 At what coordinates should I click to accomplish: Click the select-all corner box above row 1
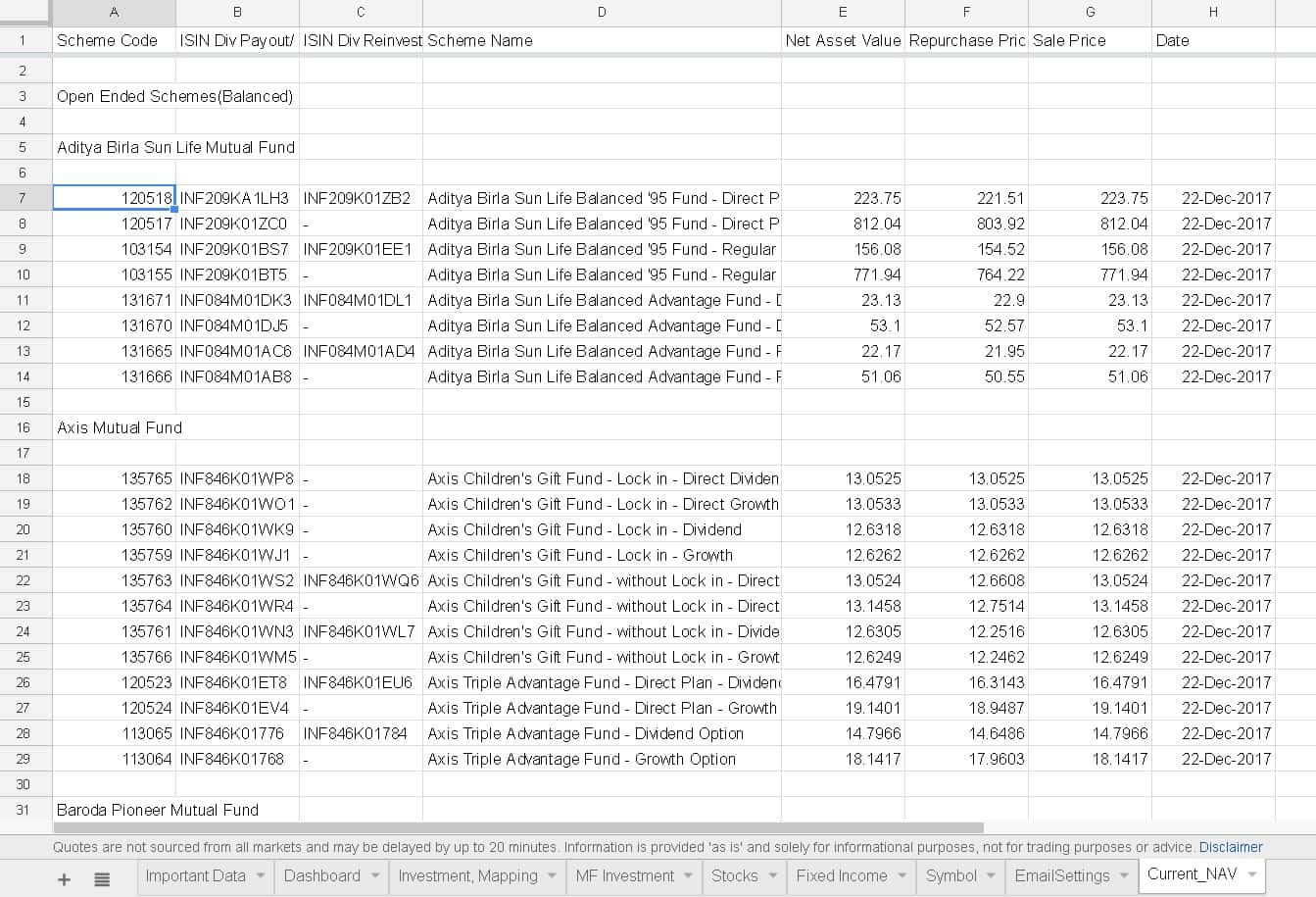pos(25,13)
